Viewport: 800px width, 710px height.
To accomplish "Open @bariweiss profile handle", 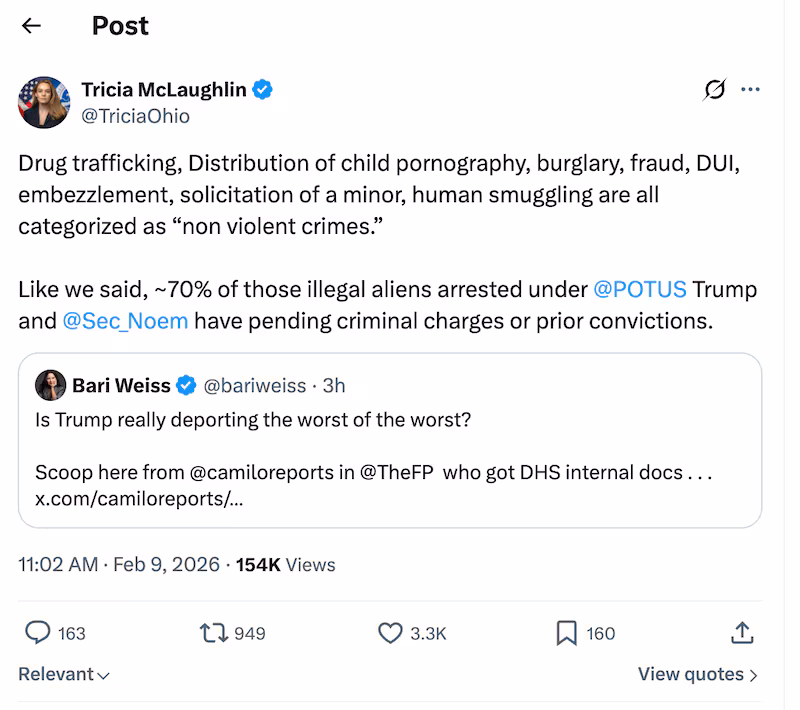I will pos(254,384).
